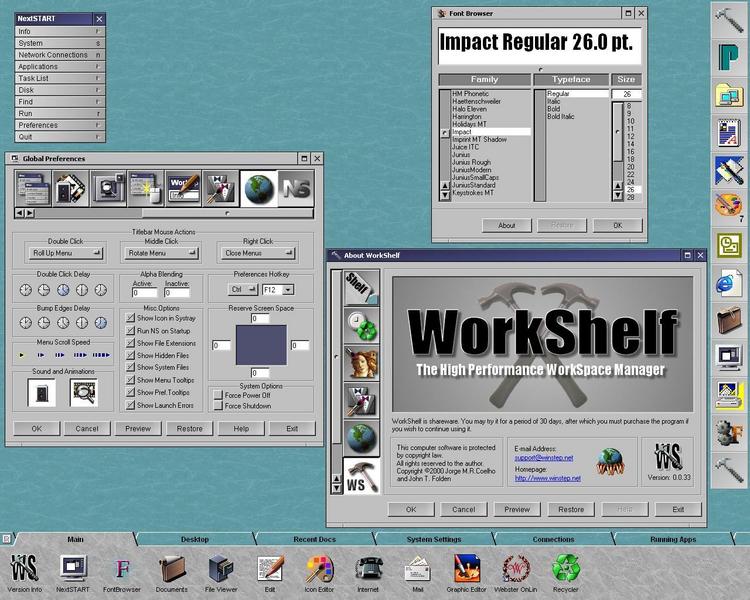Open the Internet telephone icon
Screen dimensions: 750x600
point(368,568)
